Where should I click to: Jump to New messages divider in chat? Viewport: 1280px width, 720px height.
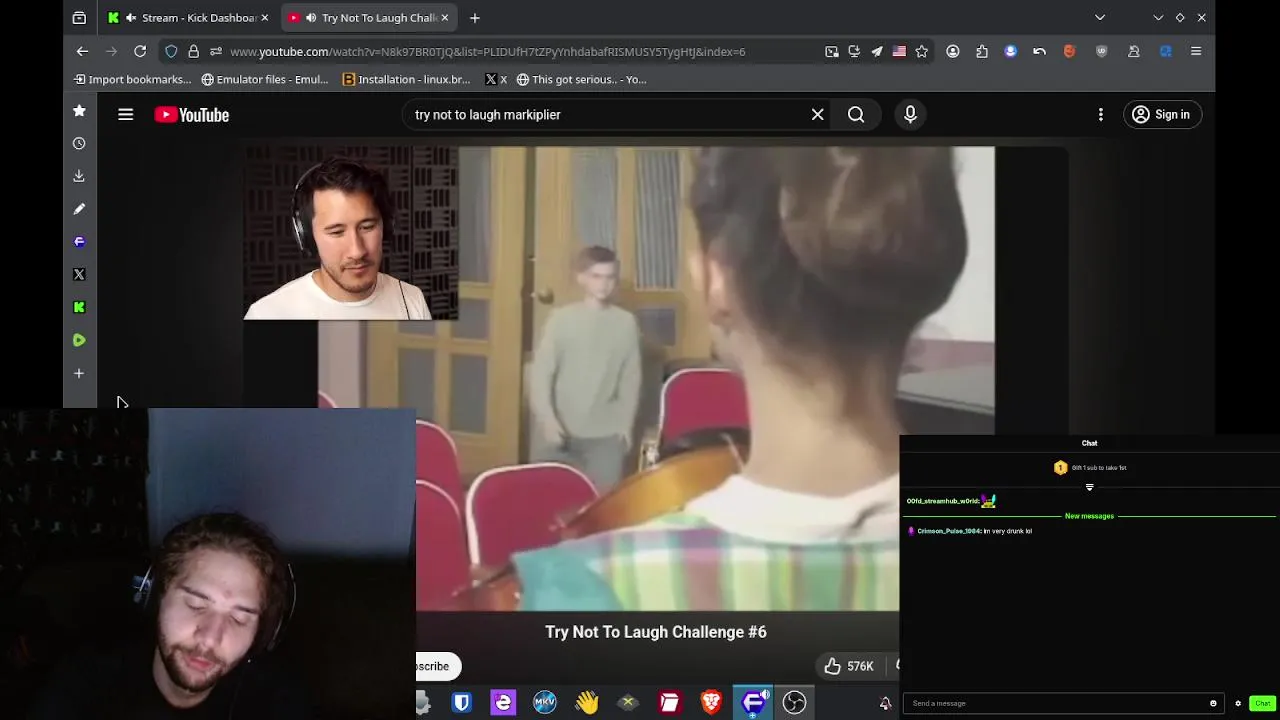coord(1089,516)
